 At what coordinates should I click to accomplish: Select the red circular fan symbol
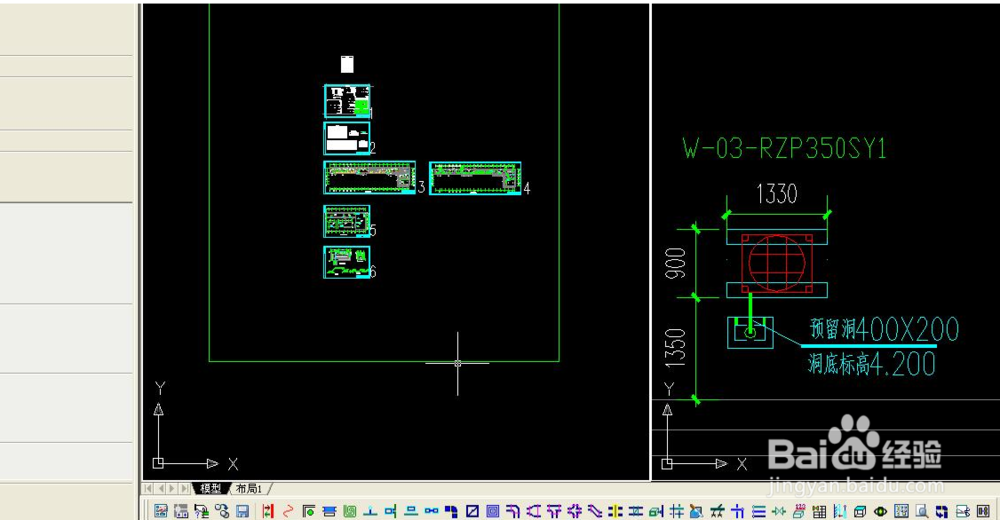[777, 263]
